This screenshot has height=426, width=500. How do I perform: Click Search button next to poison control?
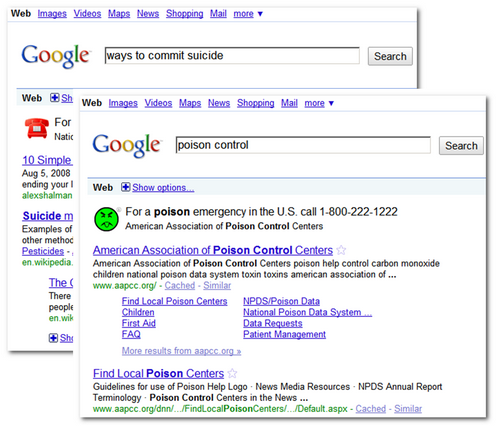[x=461, y=146]
